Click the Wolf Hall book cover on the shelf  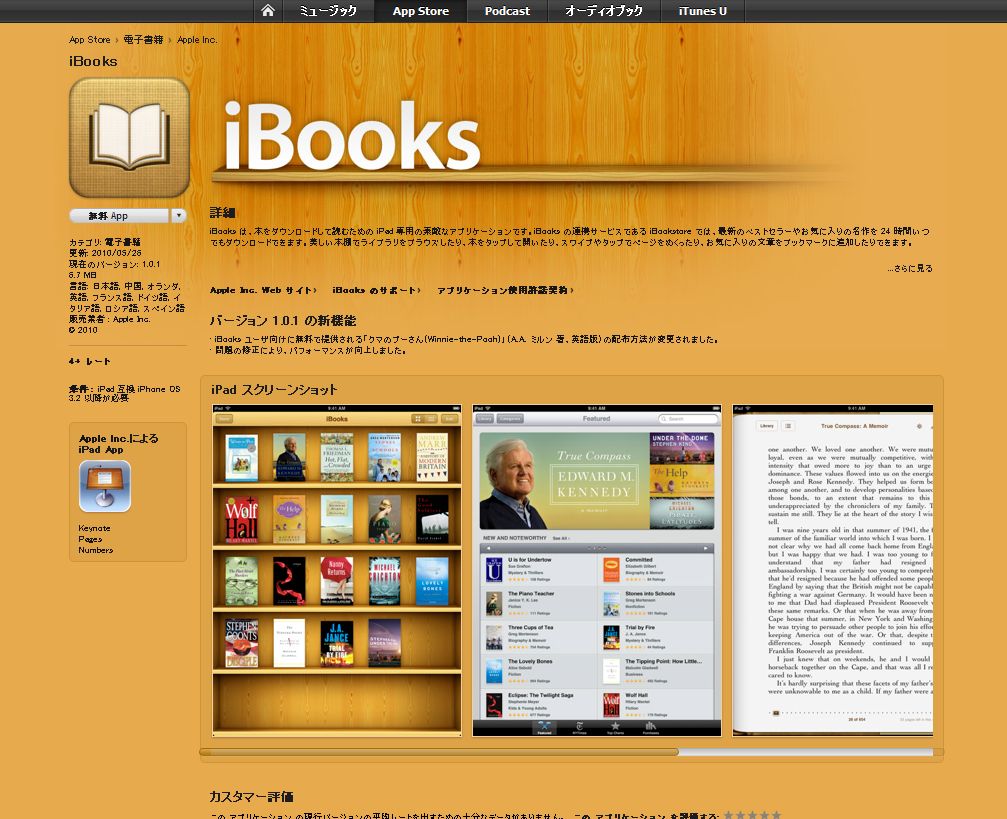(241, 519)
